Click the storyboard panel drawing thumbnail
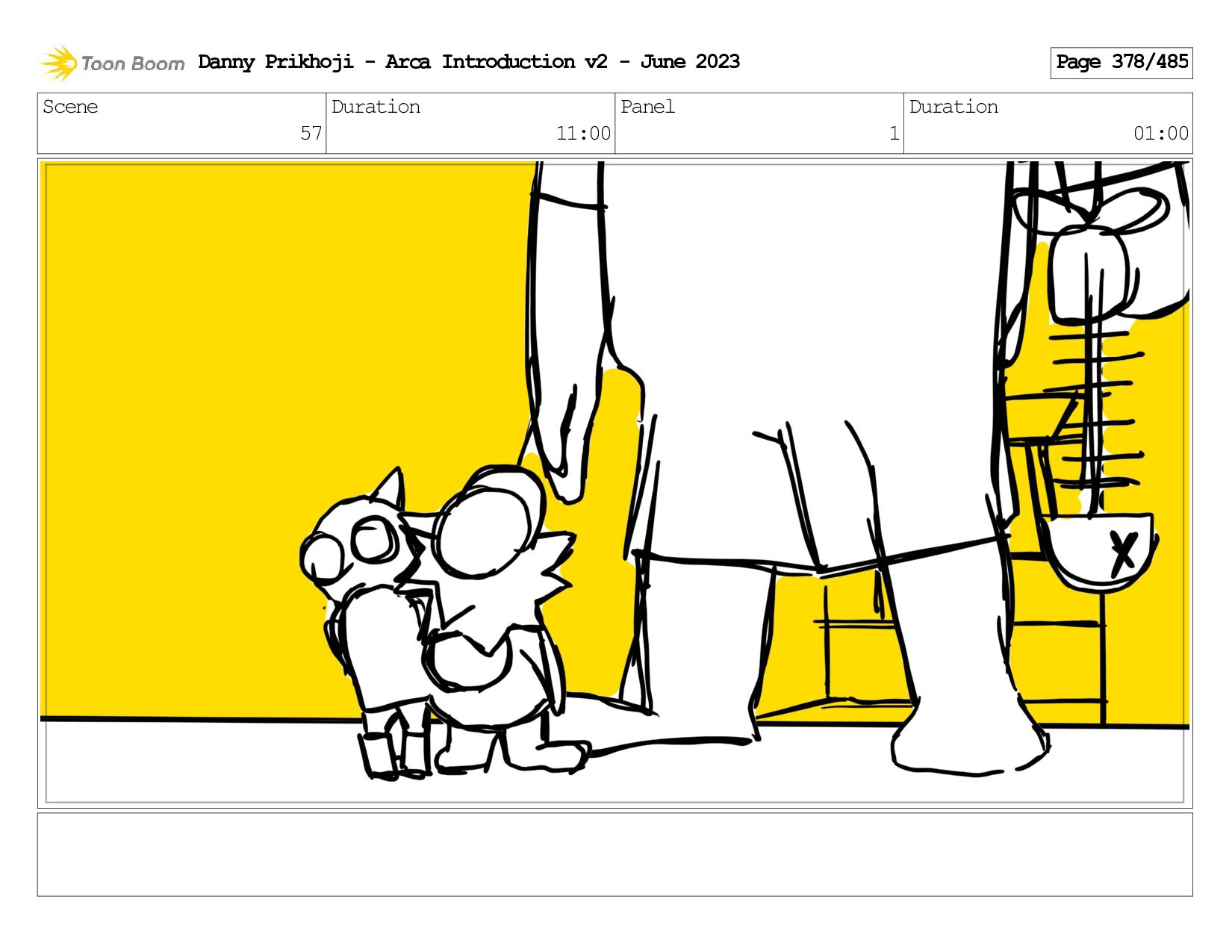 (x=615, y=483)
